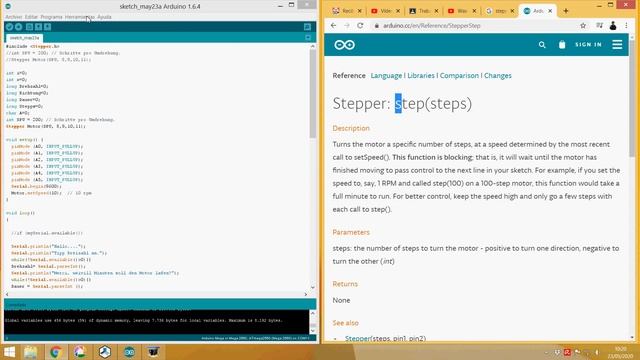The height and width of the screenshot is (360, 640).
Task: Click the 'Stepper: step(steps)' heading
Action: click(402, 104)
